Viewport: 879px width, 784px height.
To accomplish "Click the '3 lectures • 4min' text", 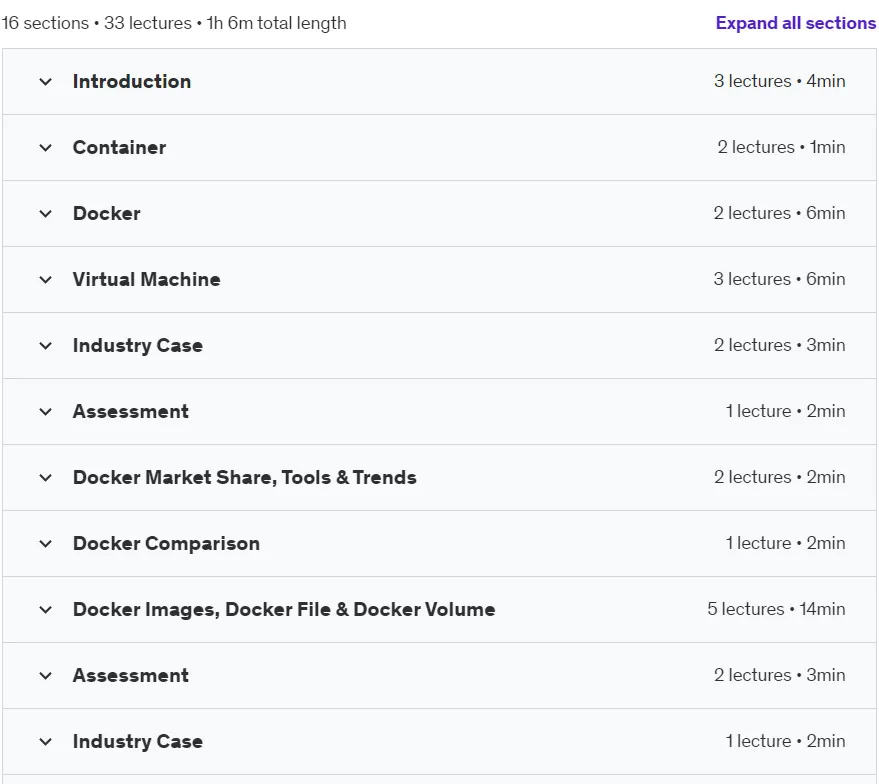I will point(779,81).
